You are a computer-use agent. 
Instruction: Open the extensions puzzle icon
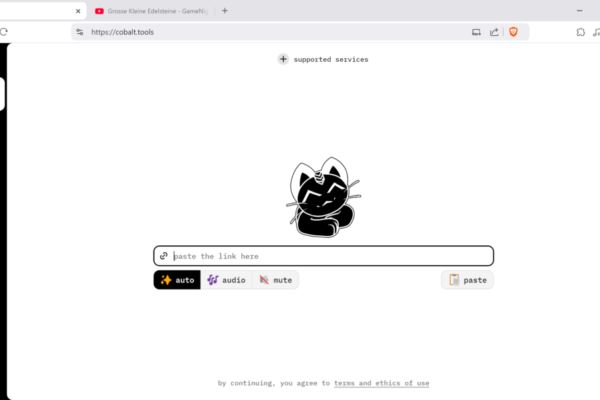point(581,32)
